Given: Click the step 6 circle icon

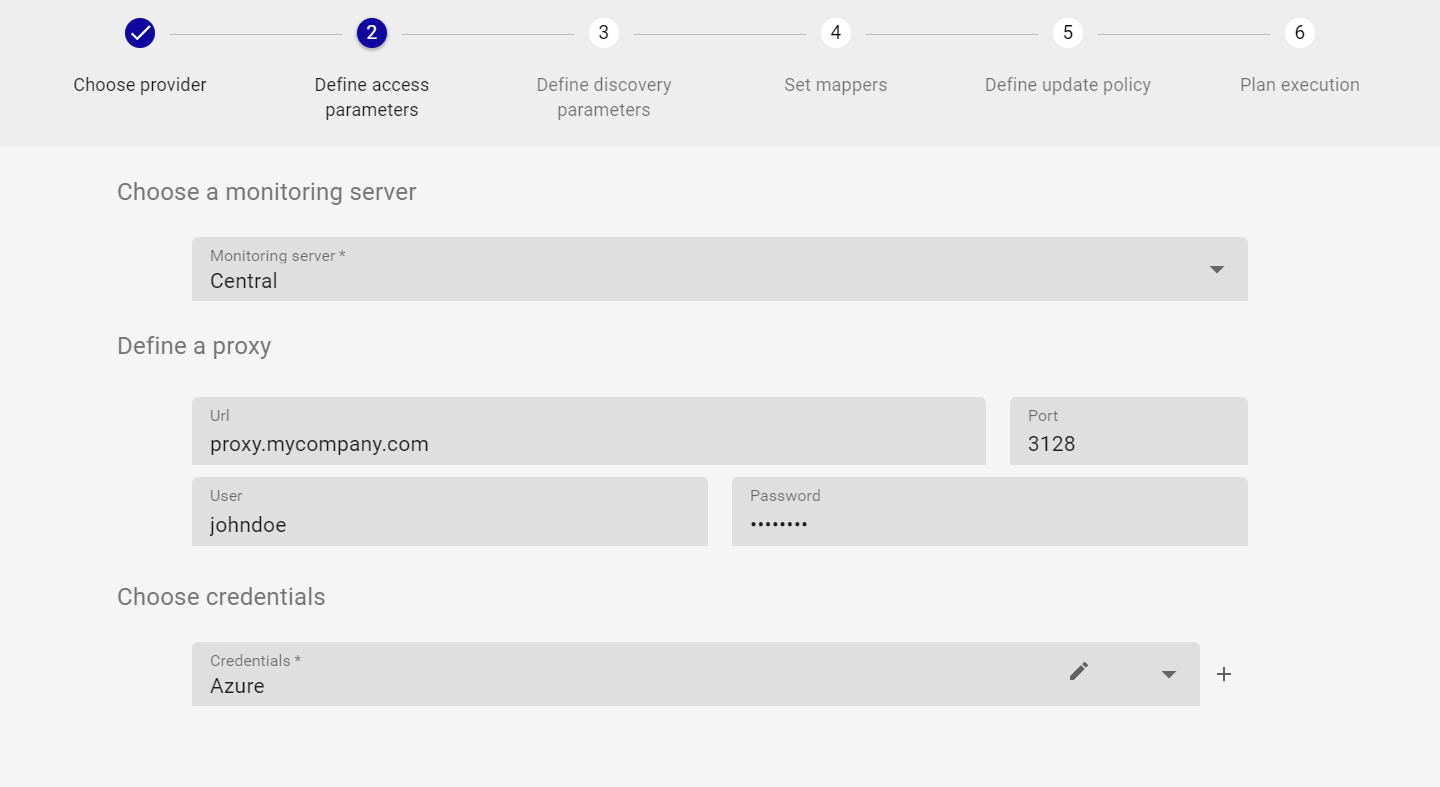Looking at the screenshot, I should coord(1299,33).
